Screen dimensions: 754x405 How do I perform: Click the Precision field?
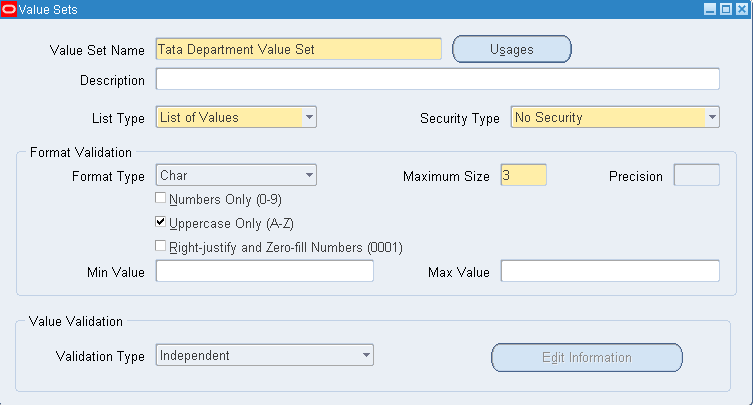pyautogui.click(x=696, y=176)
